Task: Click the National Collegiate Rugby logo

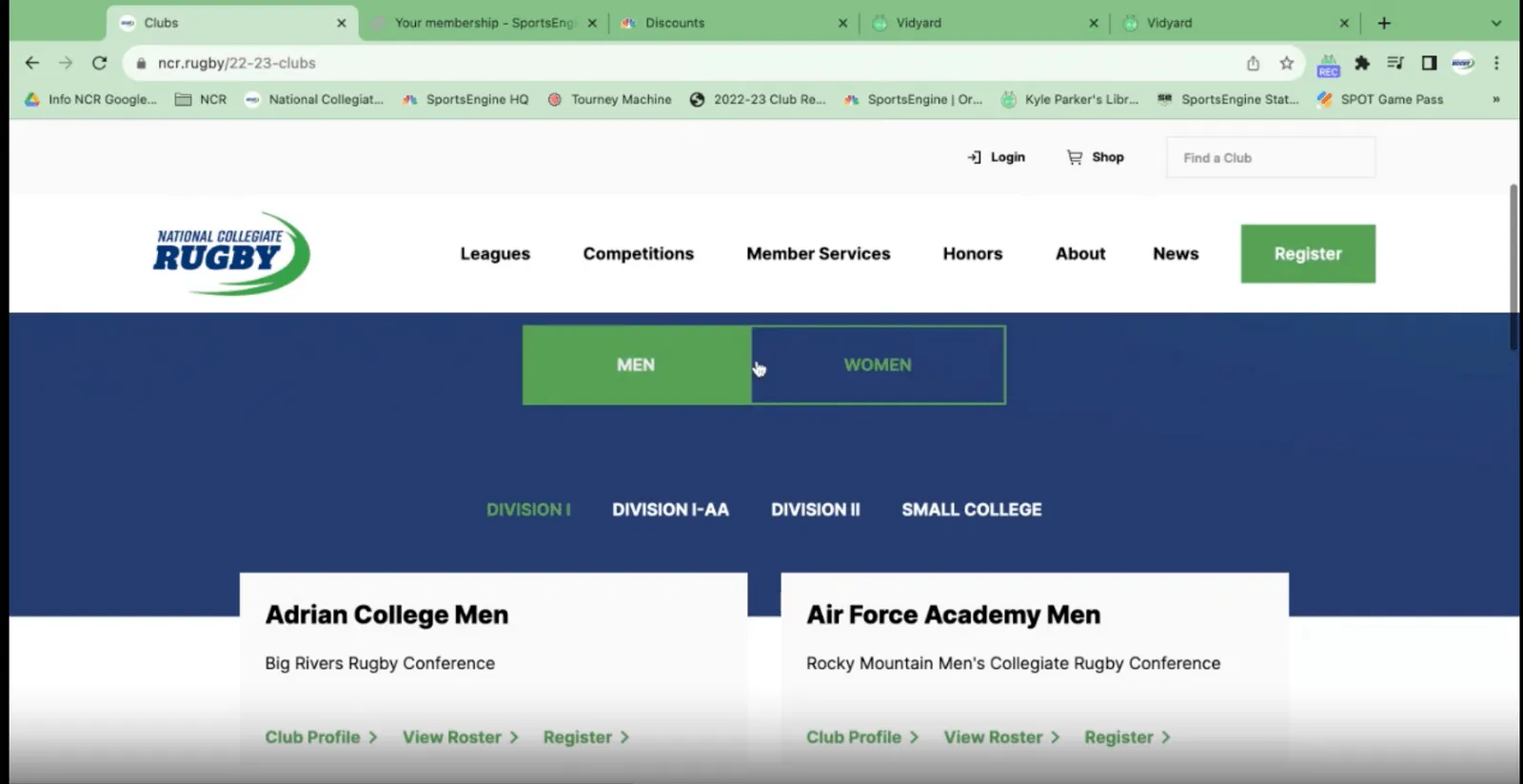Action: 231,253
